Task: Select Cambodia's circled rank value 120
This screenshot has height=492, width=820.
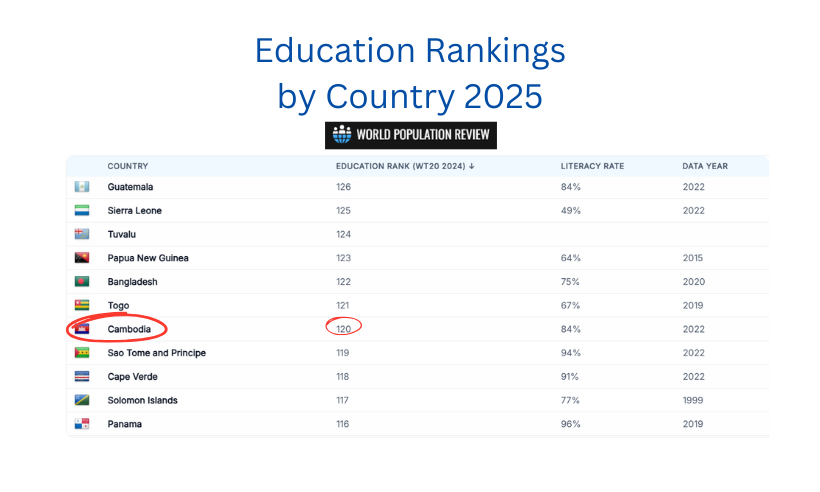Action: tap(344, 329)
